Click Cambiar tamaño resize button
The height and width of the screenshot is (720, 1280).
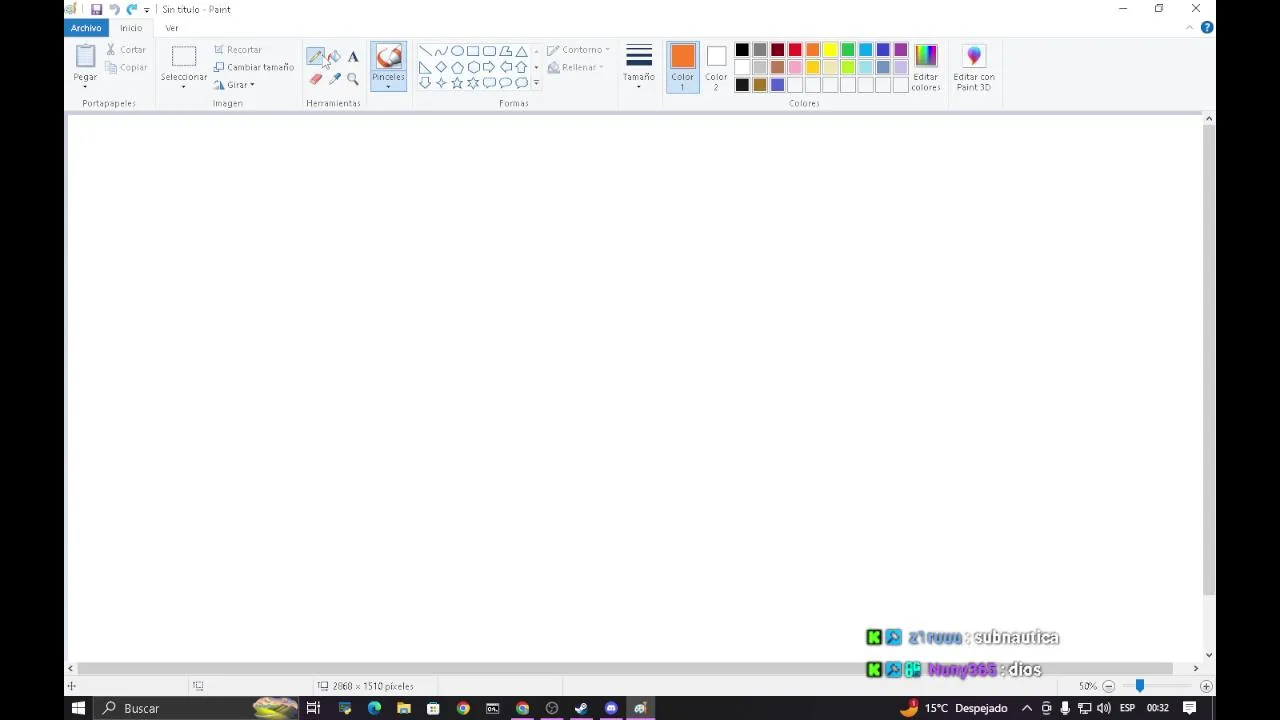pyautogui.click(x=254, y=67)
